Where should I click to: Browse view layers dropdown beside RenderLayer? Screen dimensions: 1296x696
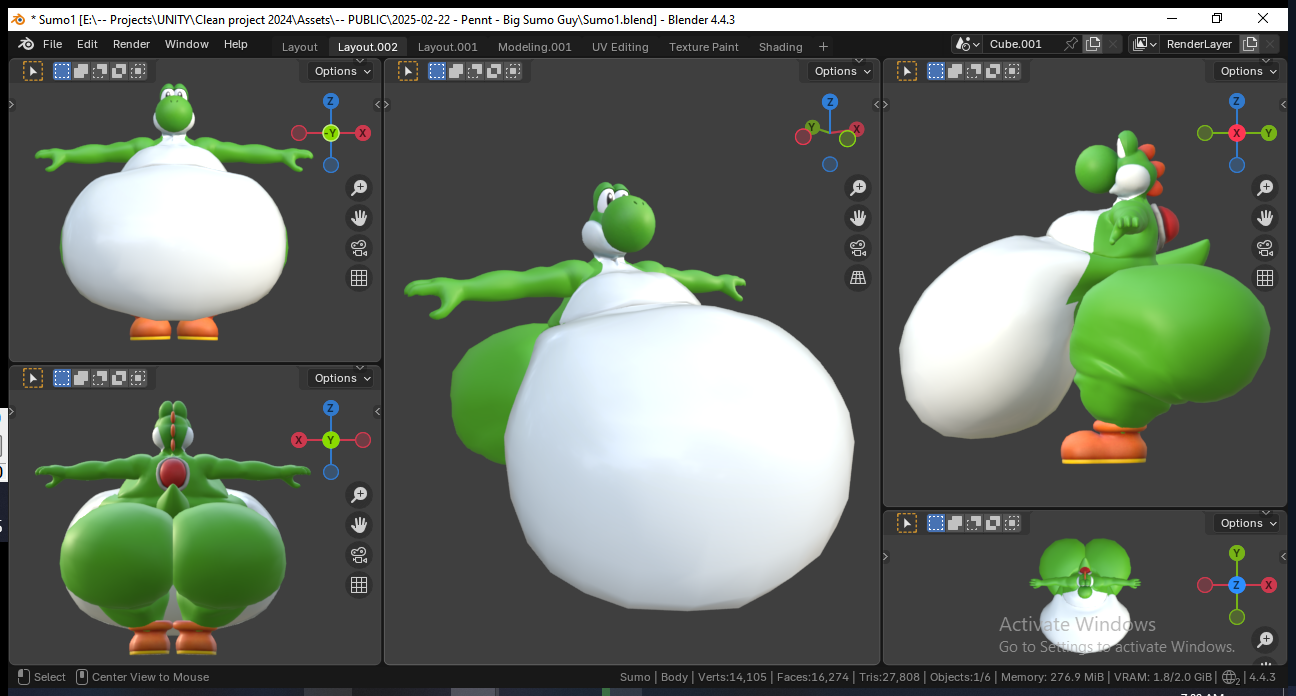point(1145,44)
